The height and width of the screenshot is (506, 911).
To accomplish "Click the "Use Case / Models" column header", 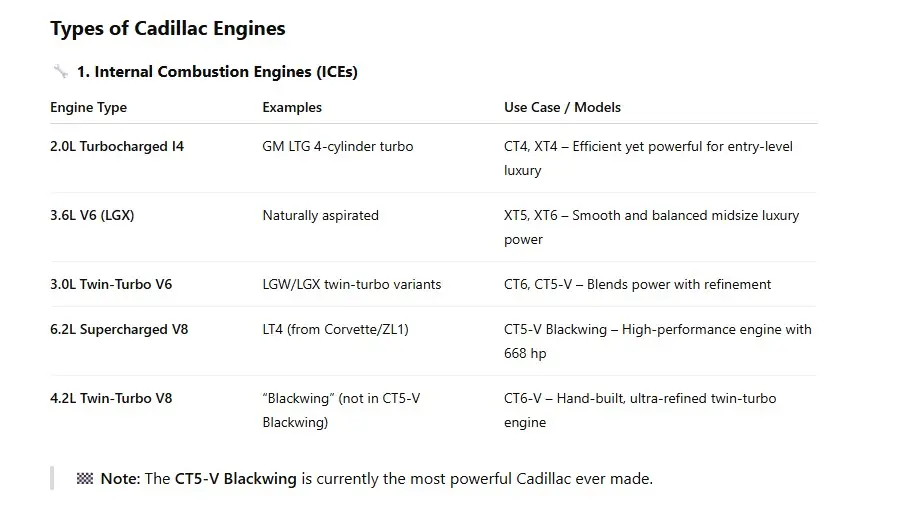I will pyautogui.click(x=562, y=107).
